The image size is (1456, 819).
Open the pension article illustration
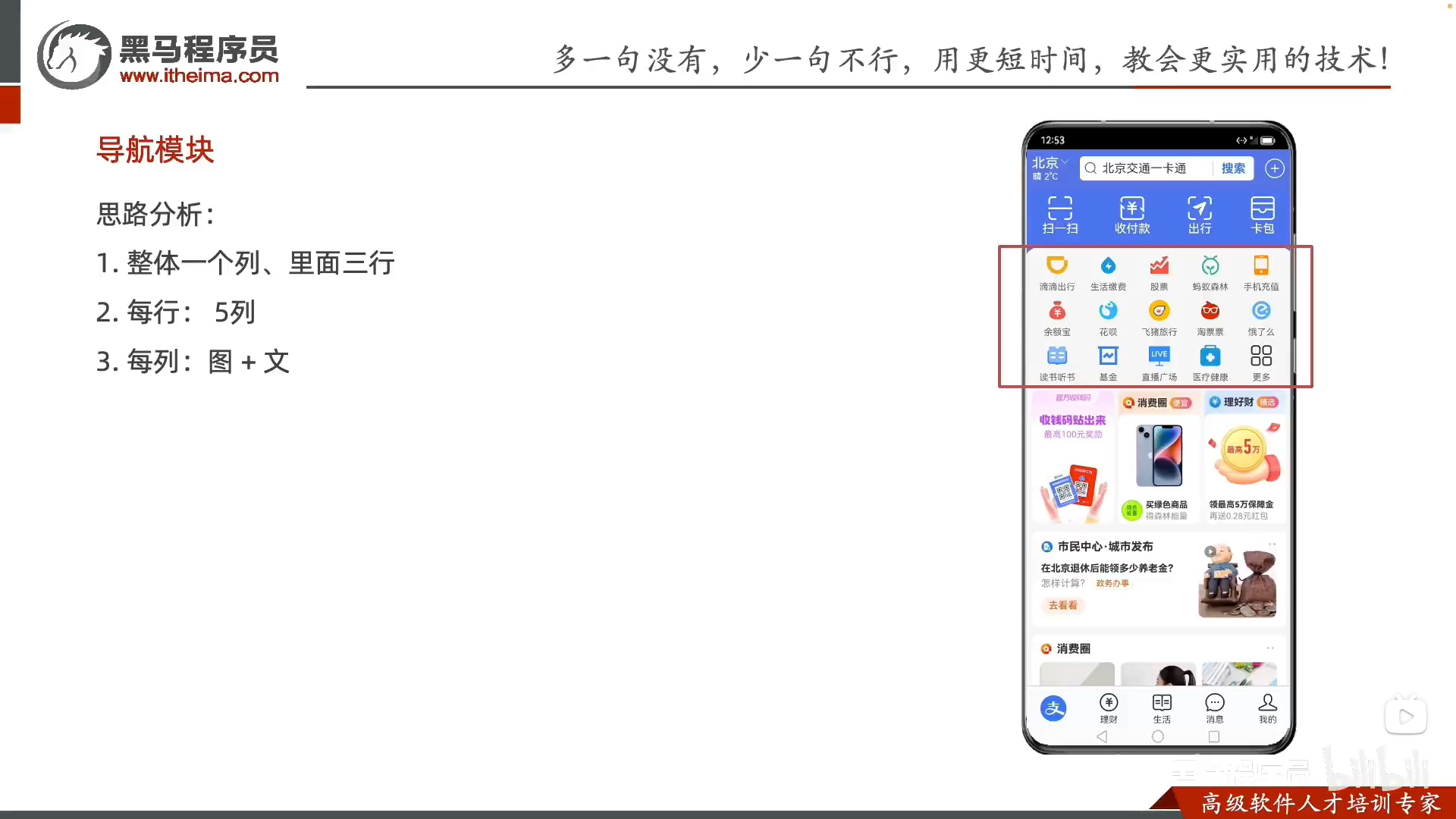(x=1238, y=581)
